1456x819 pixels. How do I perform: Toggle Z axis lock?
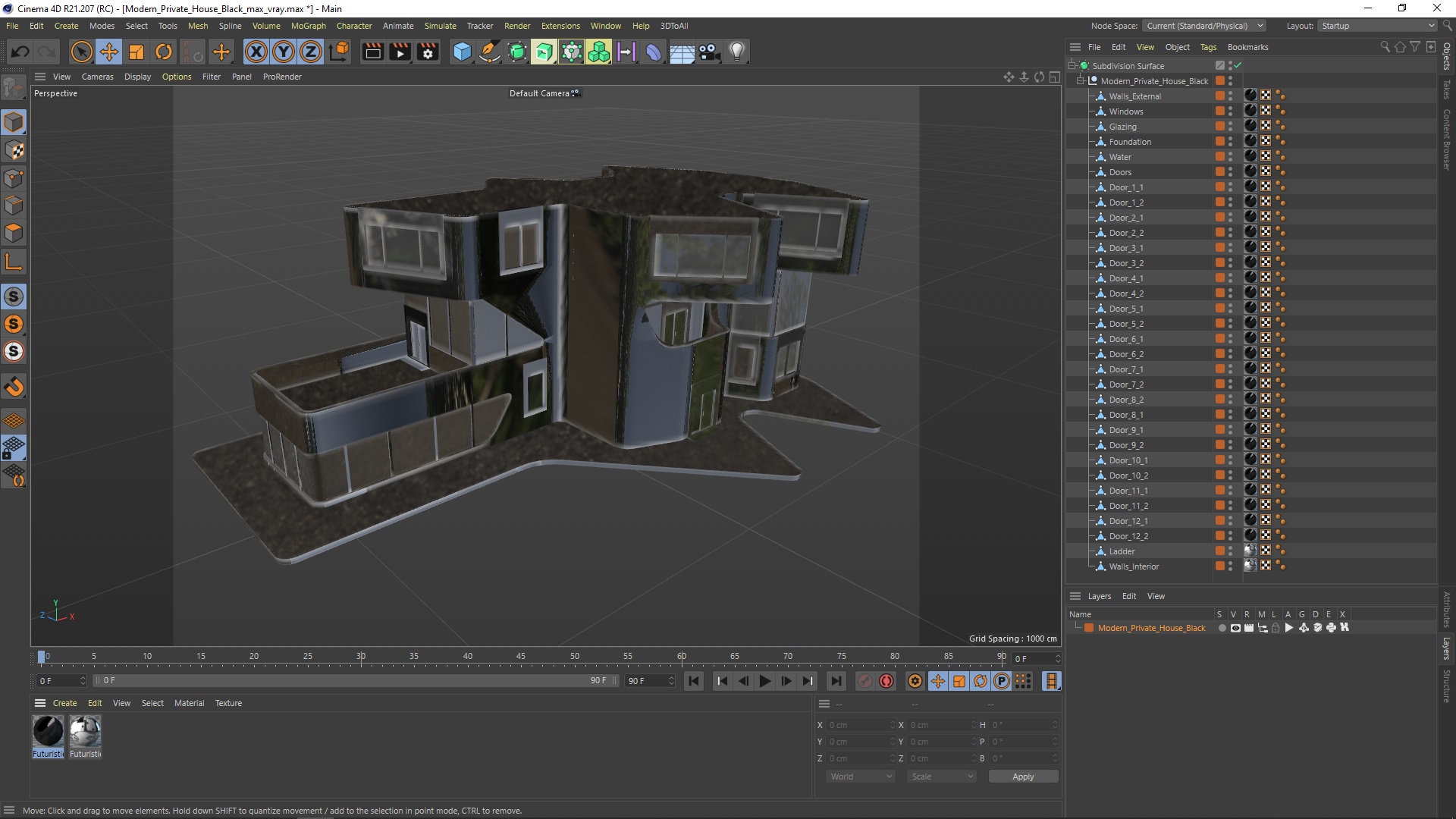pyautogui.click(x=311, y=52)
